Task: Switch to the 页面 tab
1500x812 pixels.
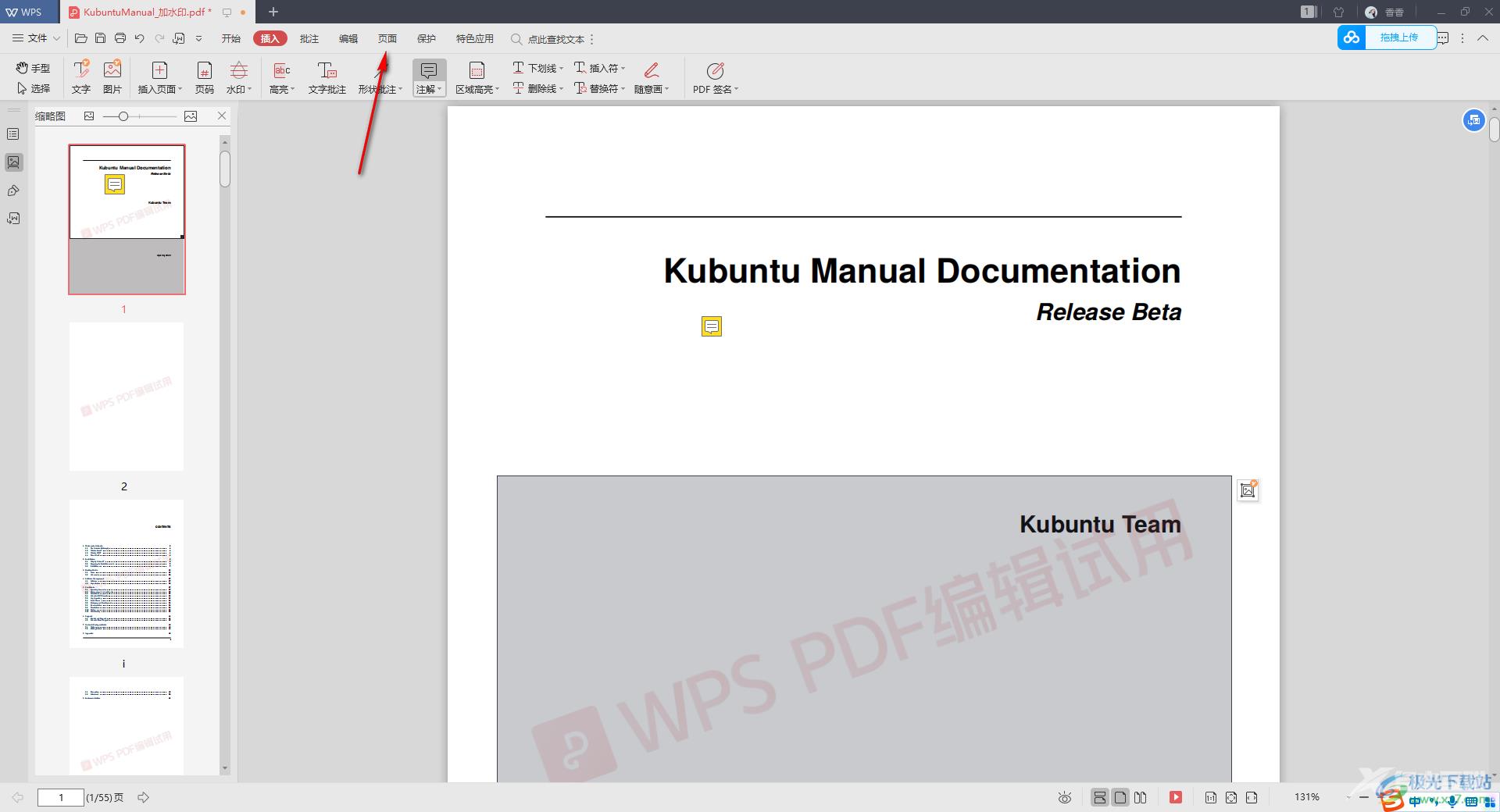Action: 387,38
